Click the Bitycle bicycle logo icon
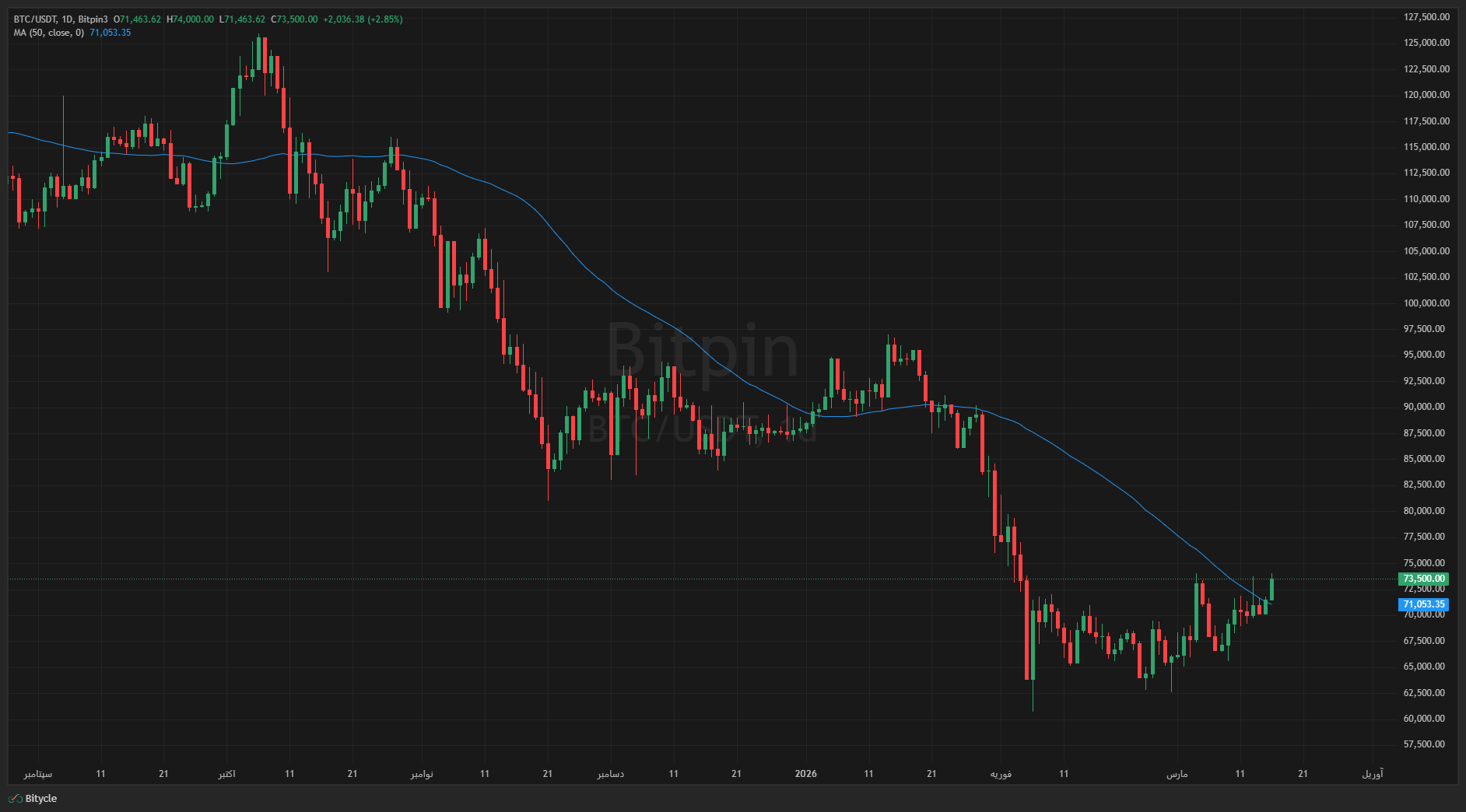 (x=15, y=799)
